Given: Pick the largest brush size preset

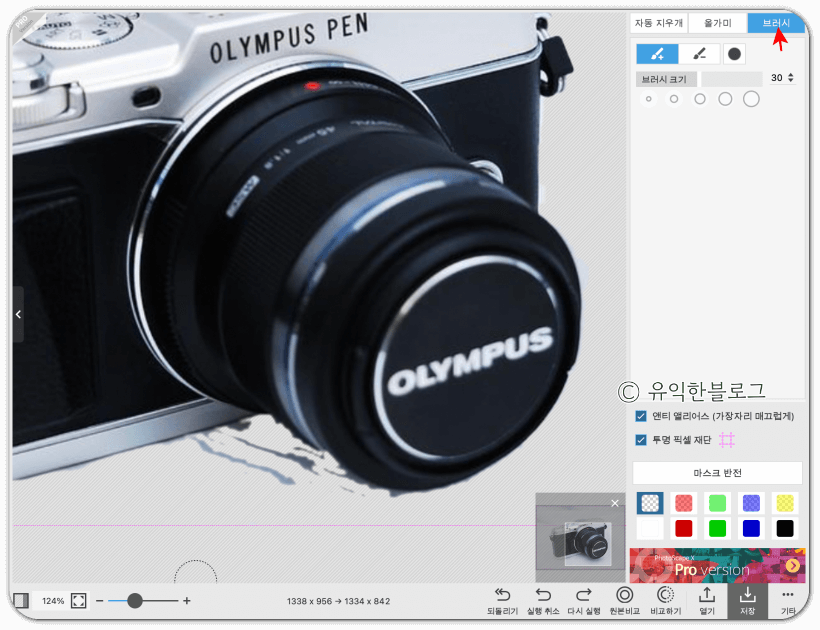Looking at the screenshot, I should coord(751,99).
